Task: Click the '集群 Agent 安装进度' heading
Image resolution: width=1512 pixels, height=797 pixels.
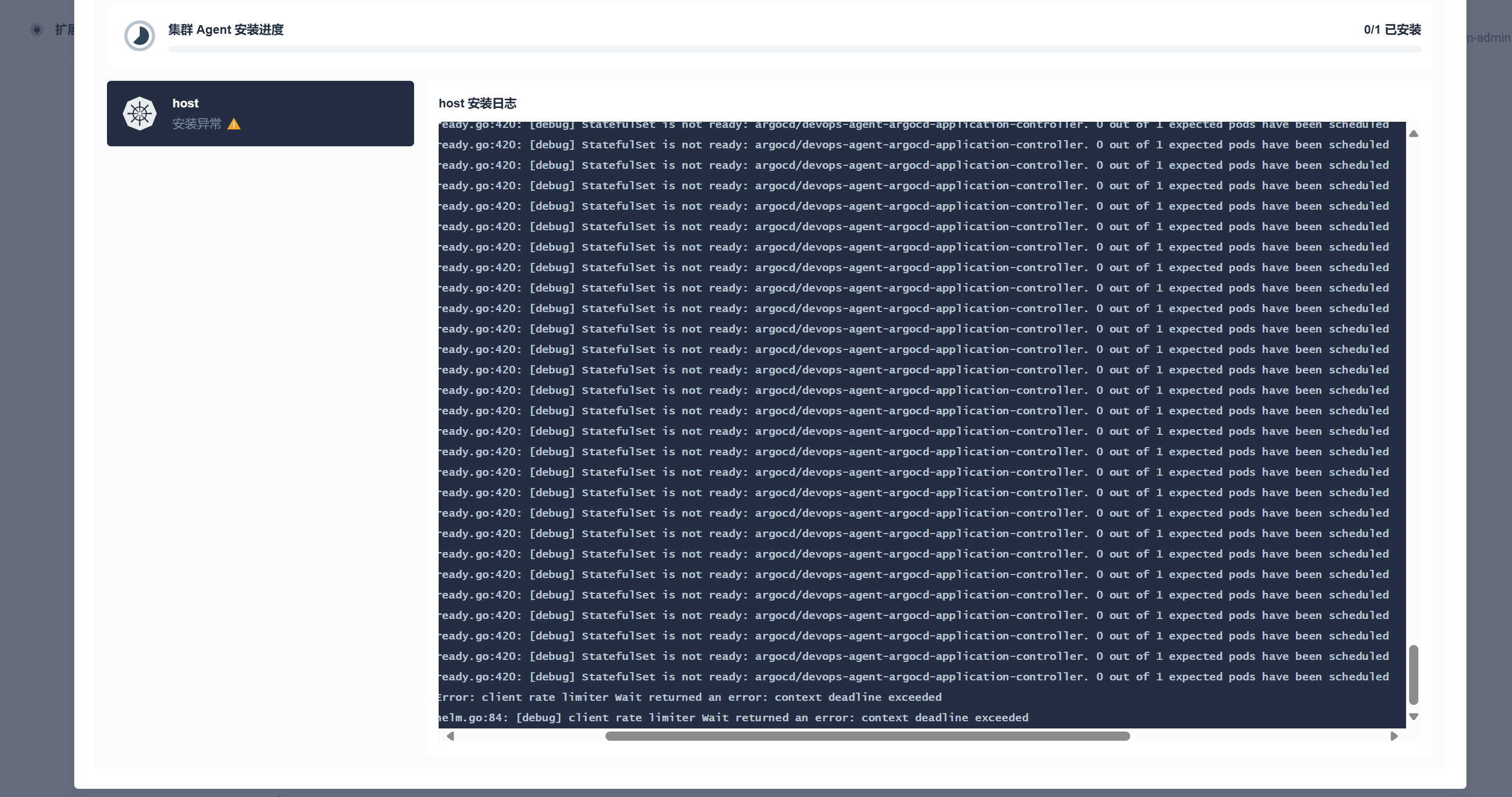Action: pyautogui.click(x=226, y=30)
